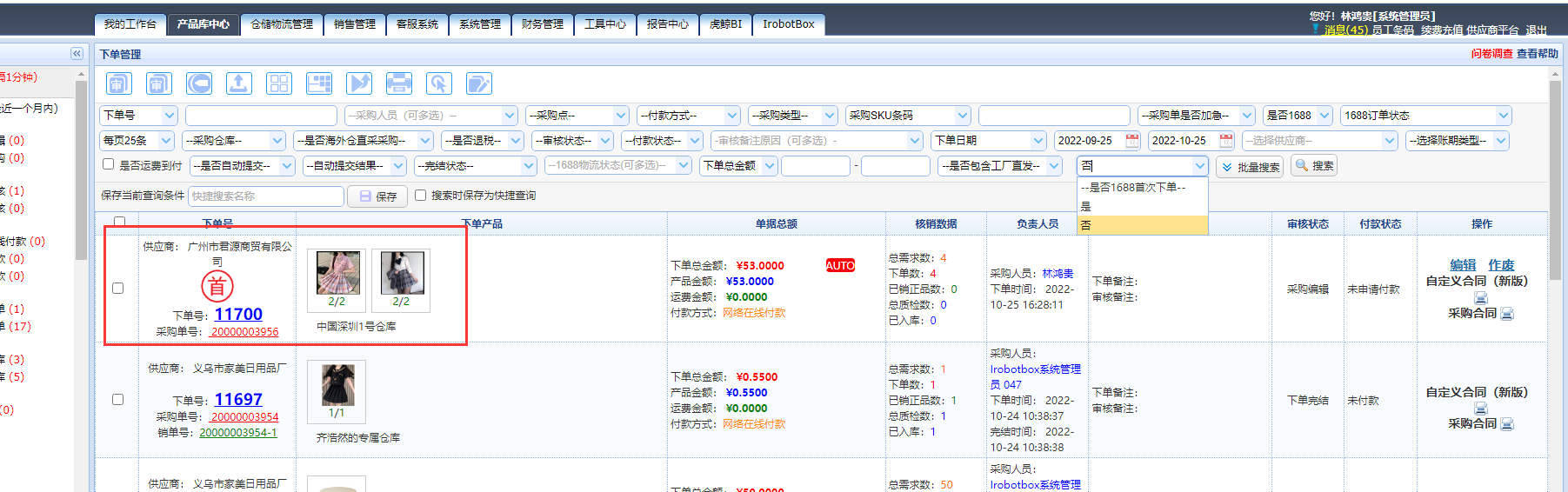Print 自定义合同（新版） for order 11697
1568x492 pixels.
pos(1481,409)
